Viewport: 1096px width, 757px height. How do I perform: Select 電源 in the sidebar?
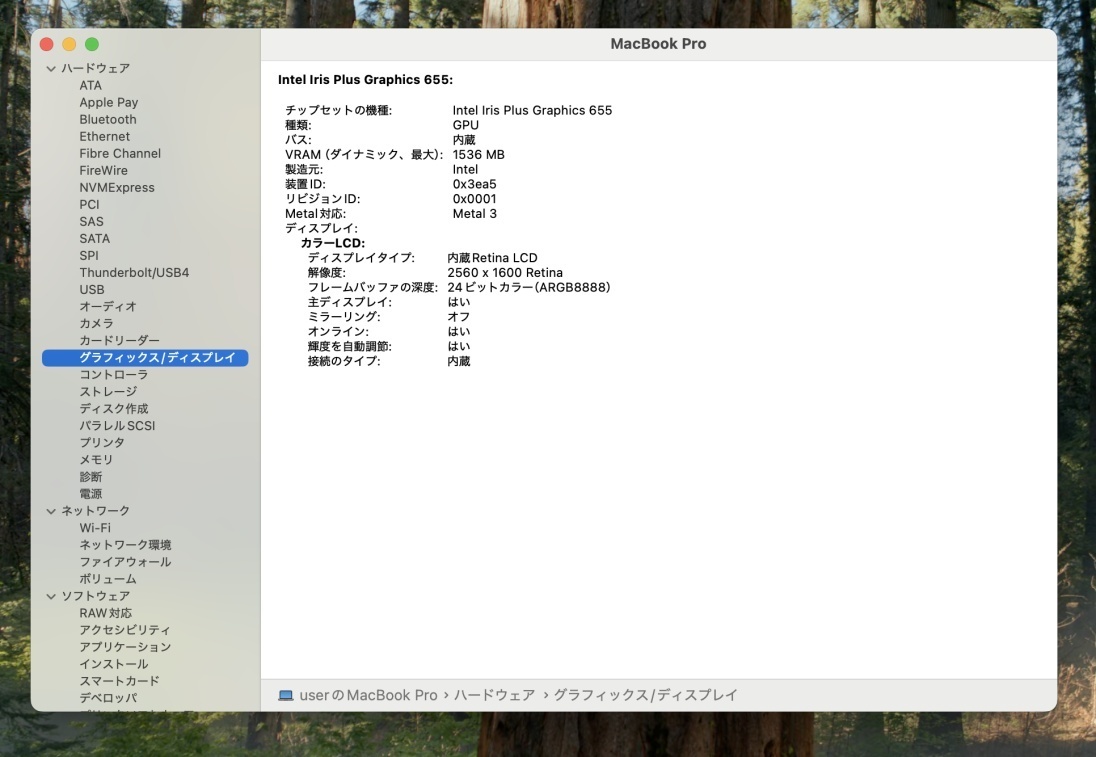pos(91,493)
